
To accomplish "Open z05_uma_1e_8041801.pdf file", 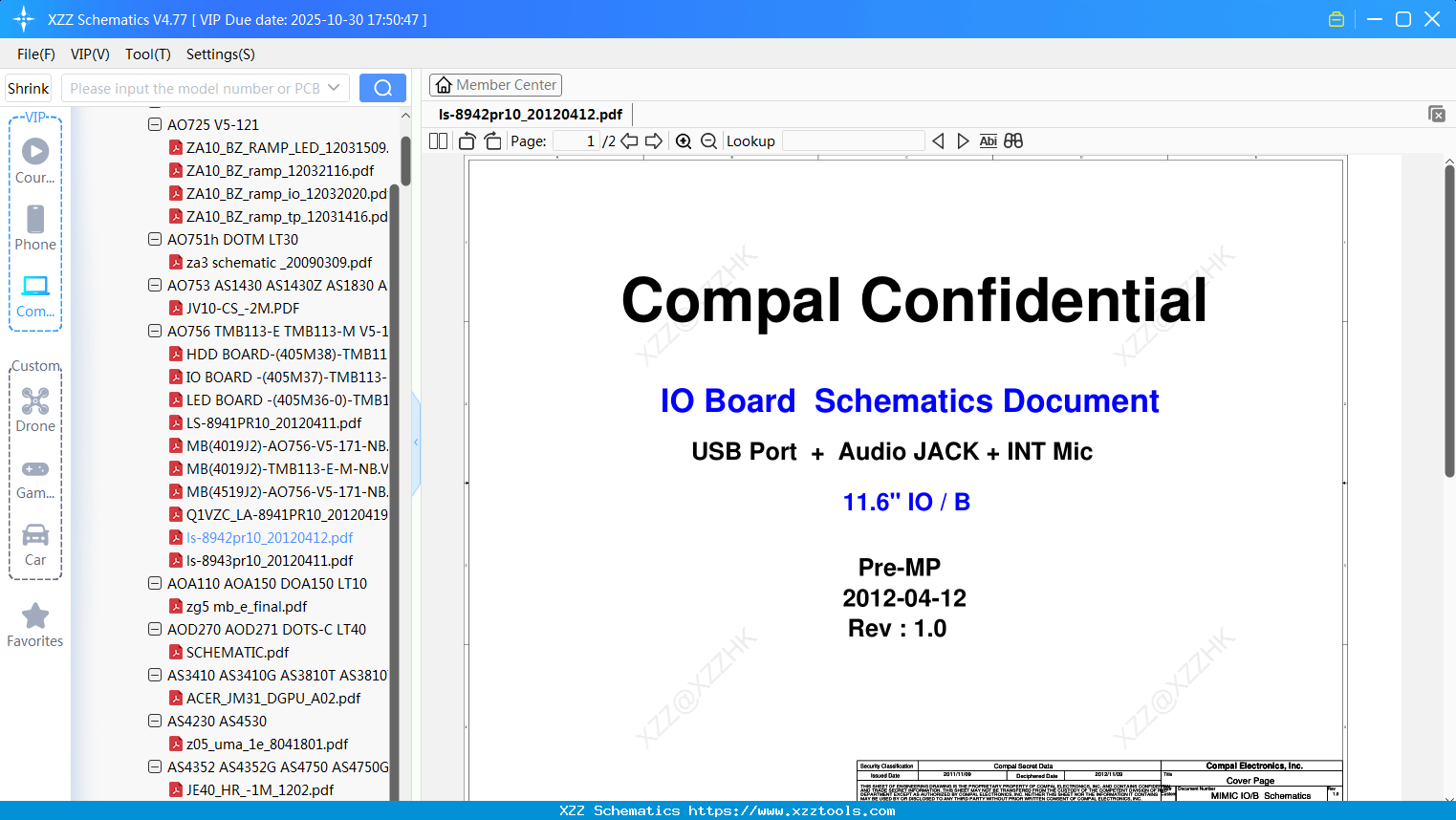I will [x=267, y=744].
